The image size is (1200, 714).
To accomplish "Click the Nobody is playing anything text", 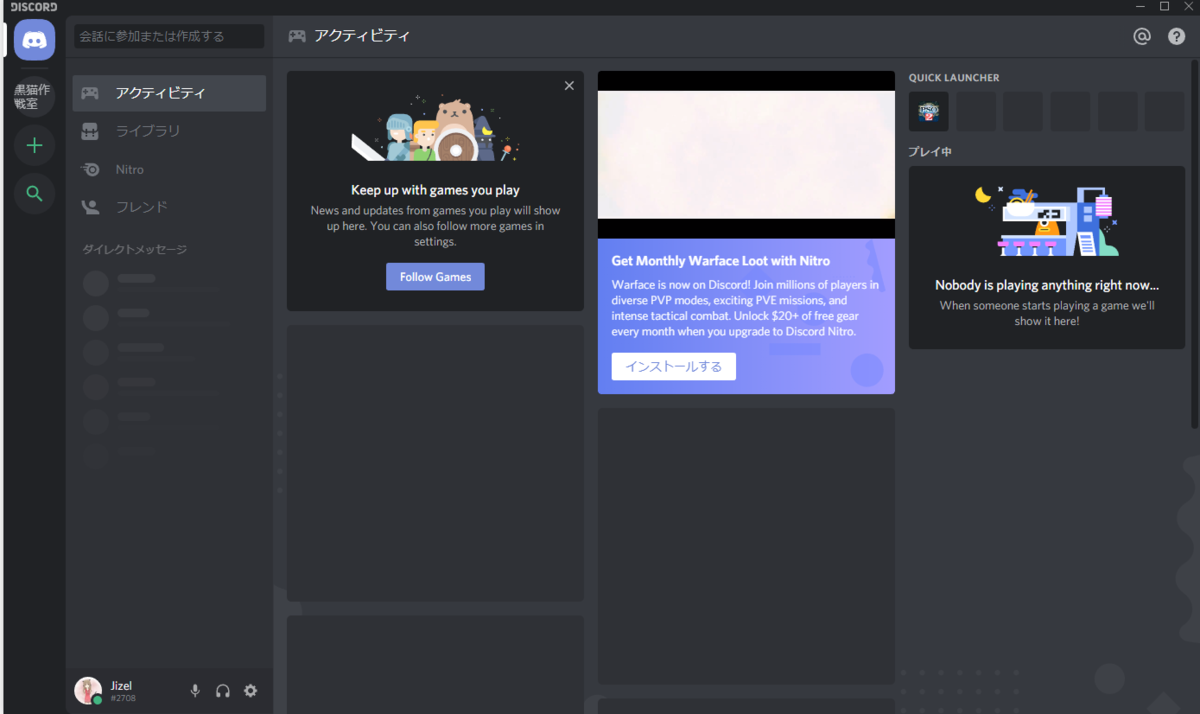I will click(x=1047, y=285).
